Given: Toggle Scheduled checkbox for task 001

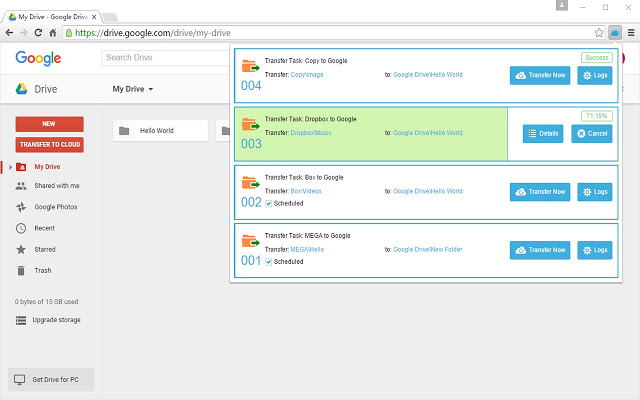Looking at the screenshot, I should click(x=268, y=261).
